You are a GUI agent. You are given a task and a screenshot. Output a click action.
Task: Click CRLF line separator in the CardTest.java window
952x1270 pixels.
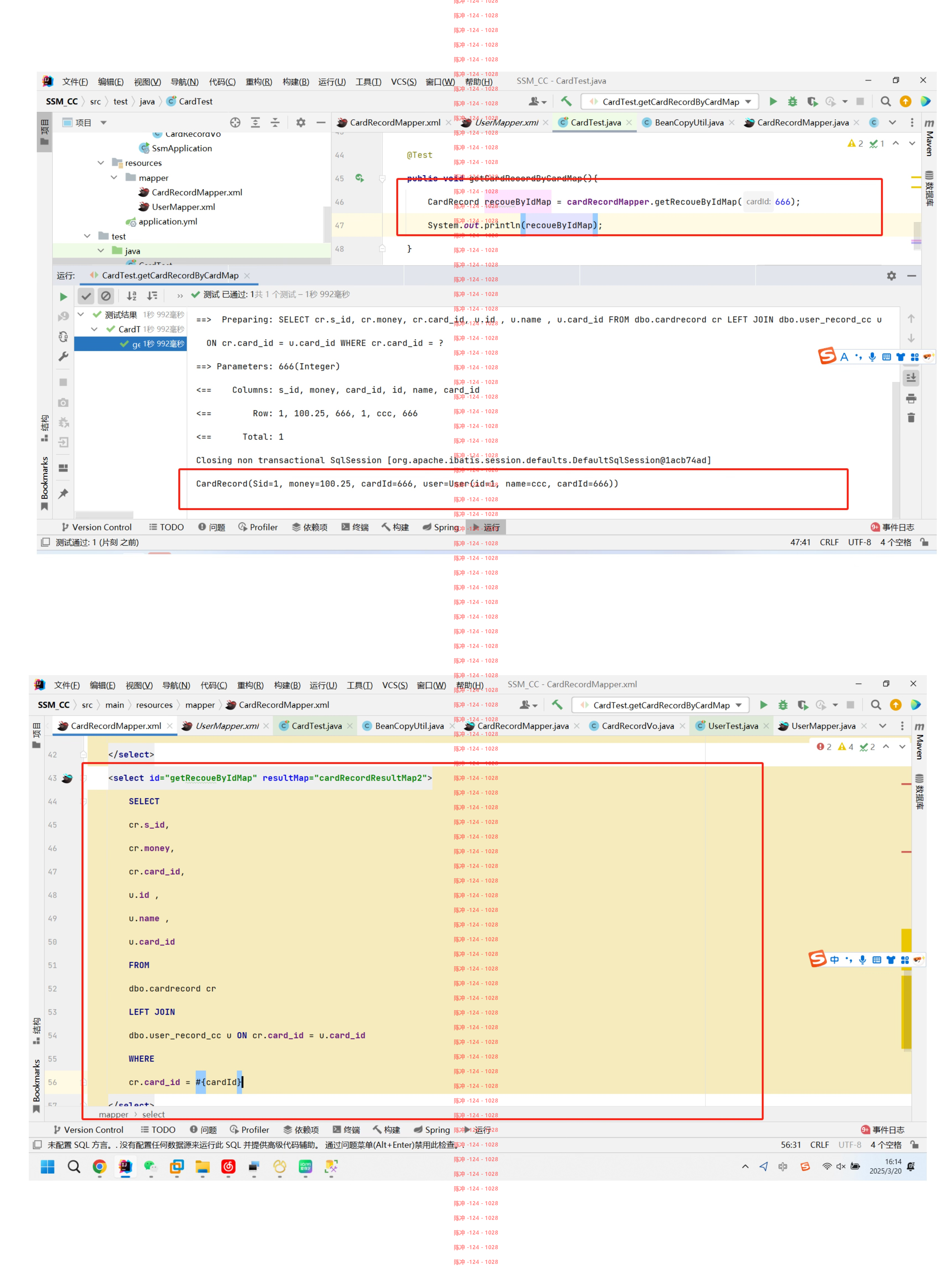829,542
